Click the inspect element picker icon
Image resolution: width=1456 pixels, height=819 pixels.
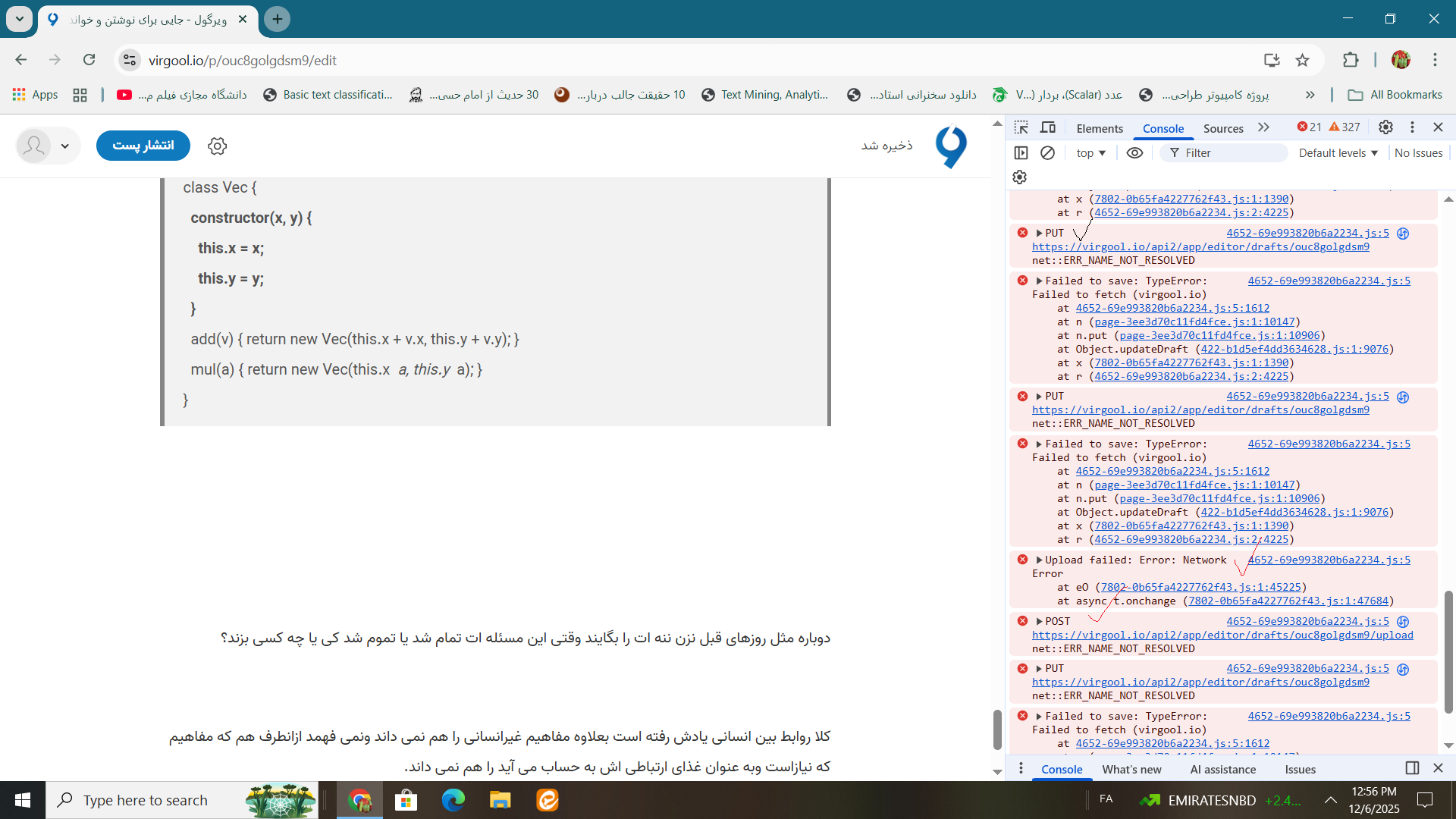(x=1021, y=127)
